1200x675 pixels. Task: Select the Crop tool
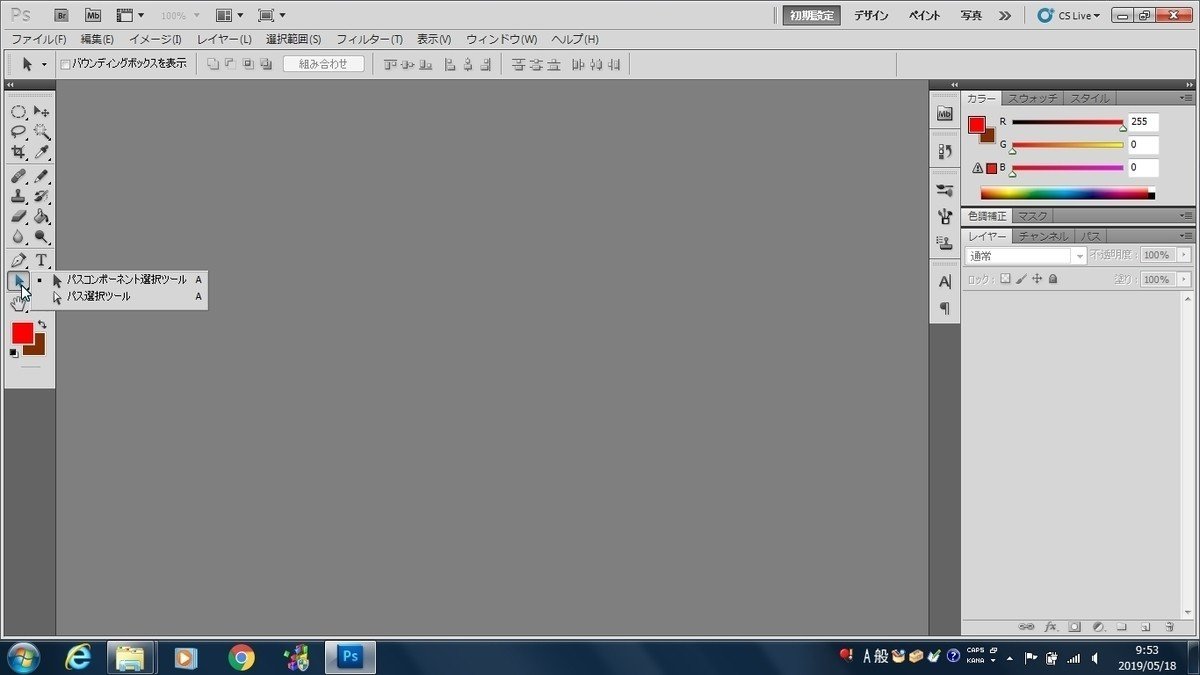18,153
